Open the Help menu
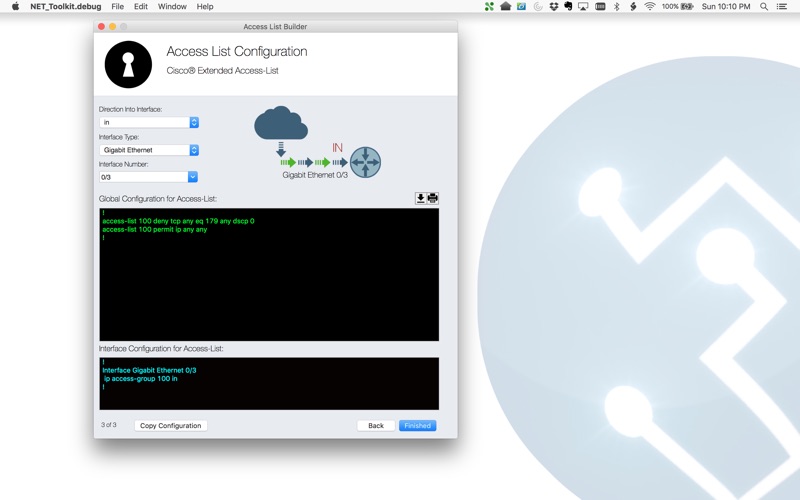The image size is (800, 500). click(x=205, y=7)
